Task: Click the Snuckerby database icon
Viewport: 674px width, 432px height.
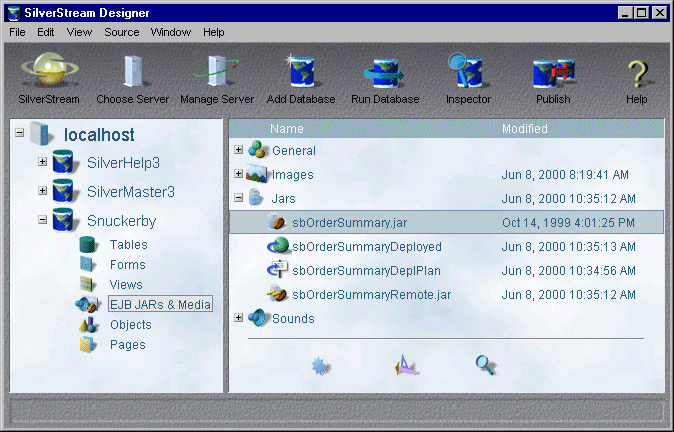Action: (x=64, y=220)
